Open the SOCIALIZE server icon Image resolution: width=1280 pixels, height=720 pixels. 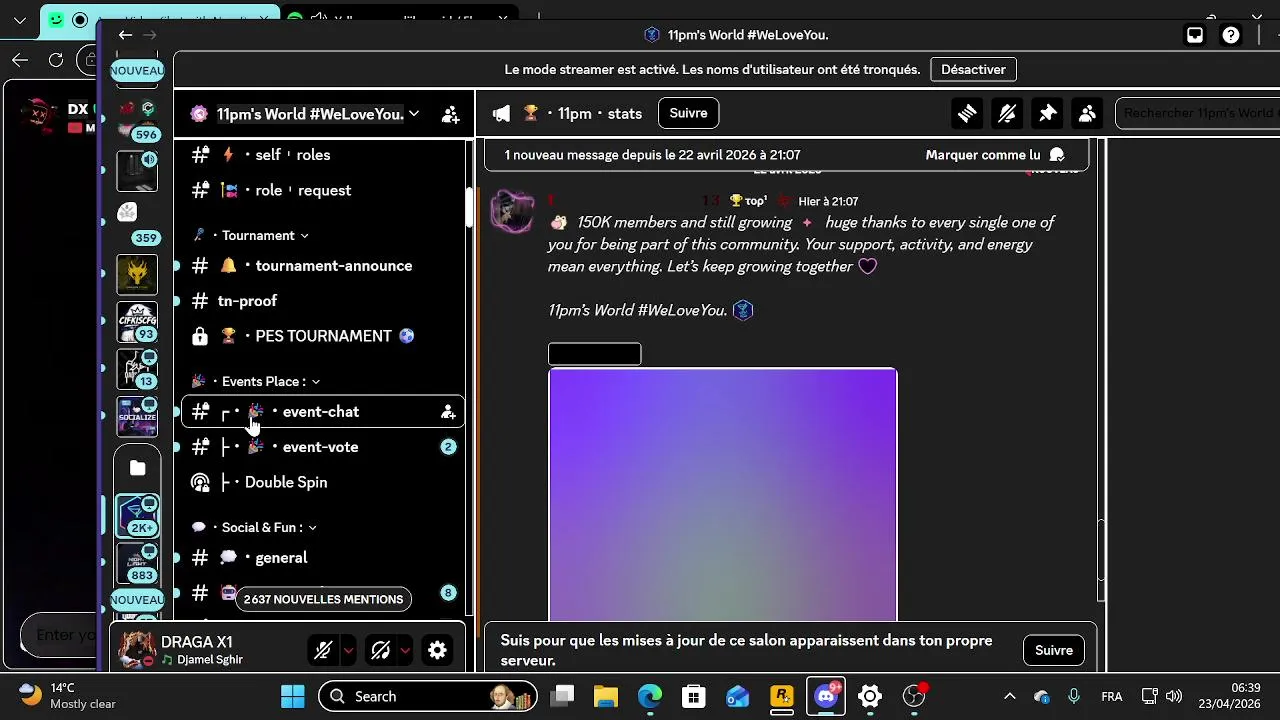click(137, 417)
